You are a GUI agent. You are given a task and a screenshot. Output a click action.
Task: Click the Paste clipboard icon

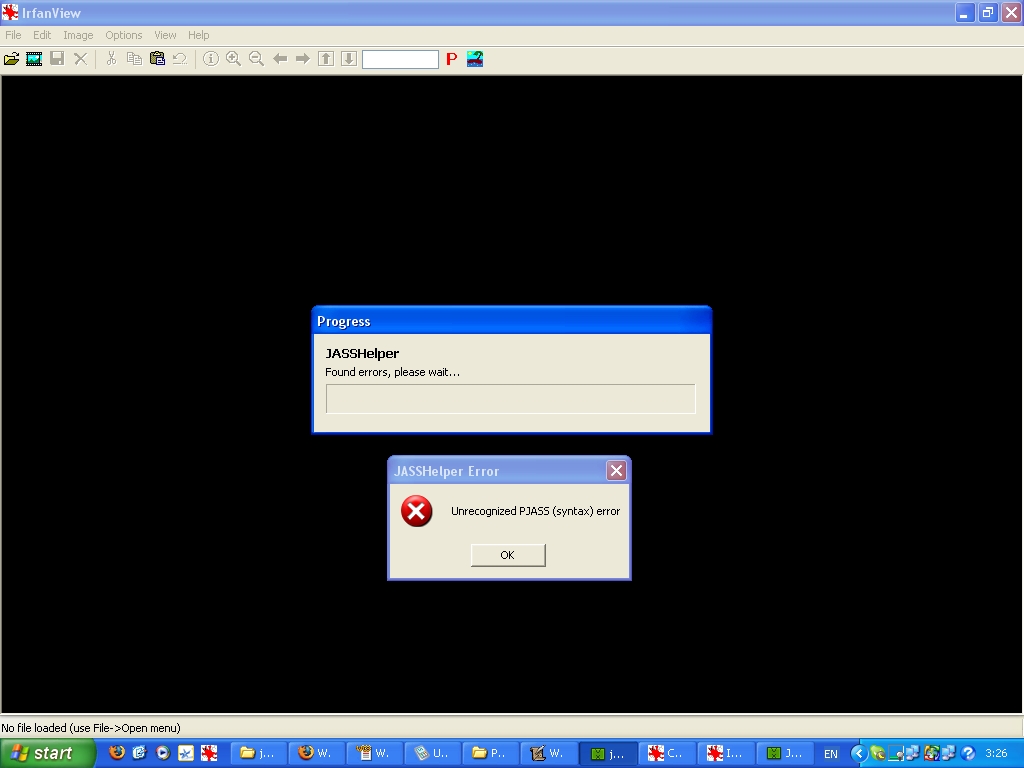157,59
